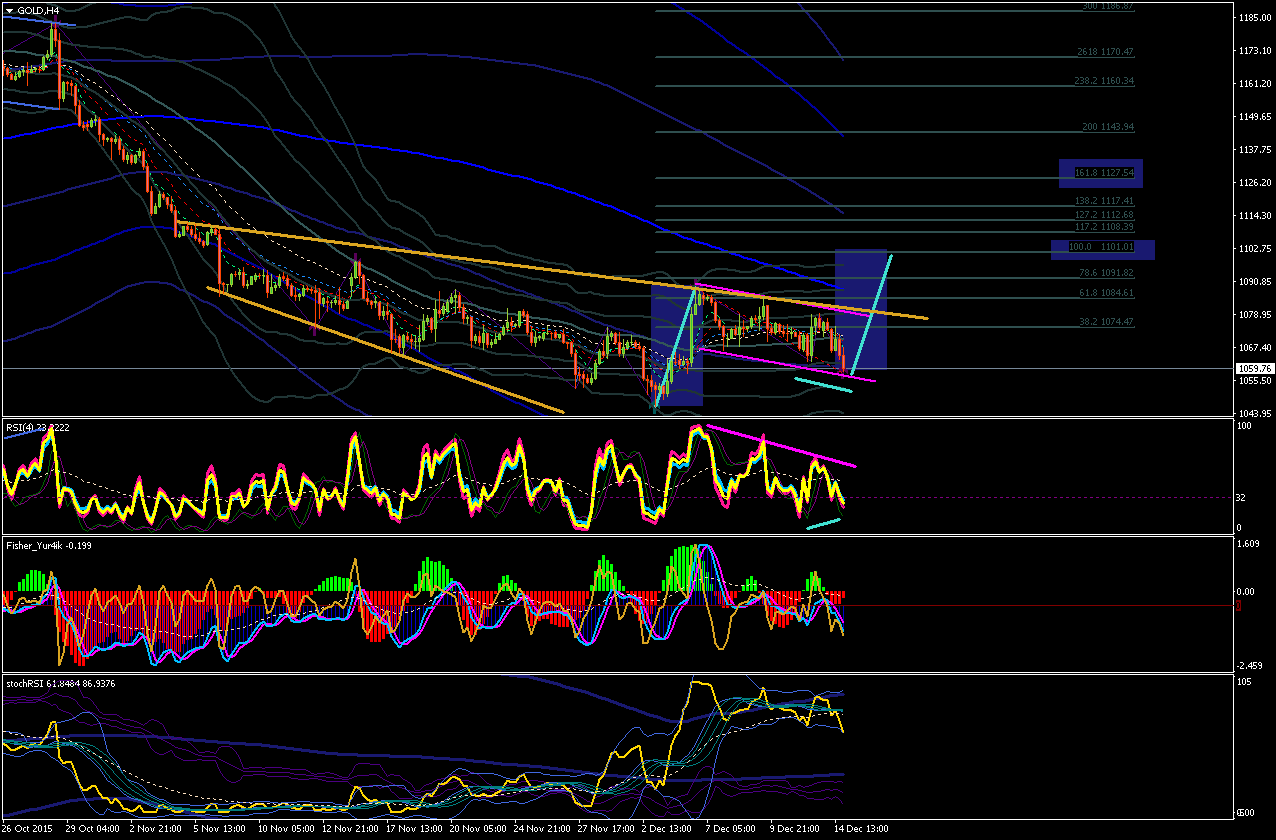Screen dimensions: 1276x840
Task: Click the Fisher scale value 1.609
Action: (1250, 544)
